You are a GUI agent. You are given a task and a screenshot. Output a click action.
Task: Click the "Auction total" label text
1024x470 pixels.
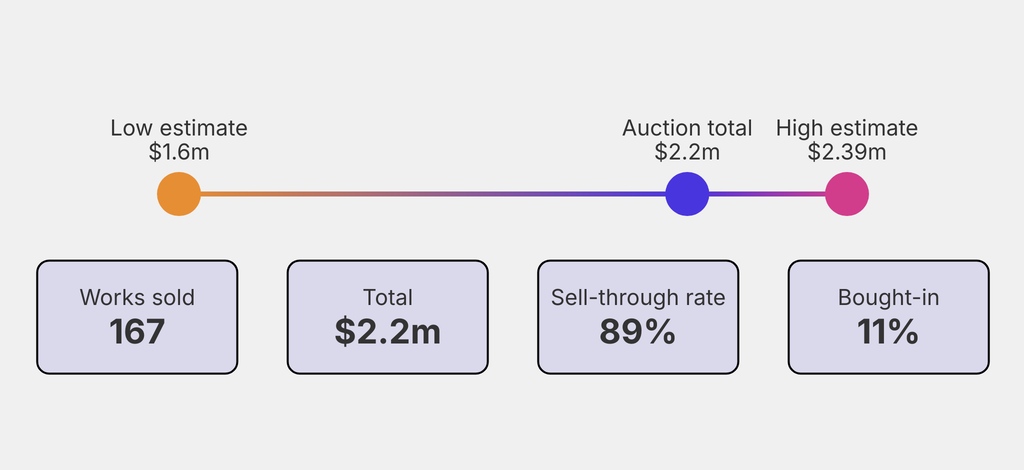[687, 128]
